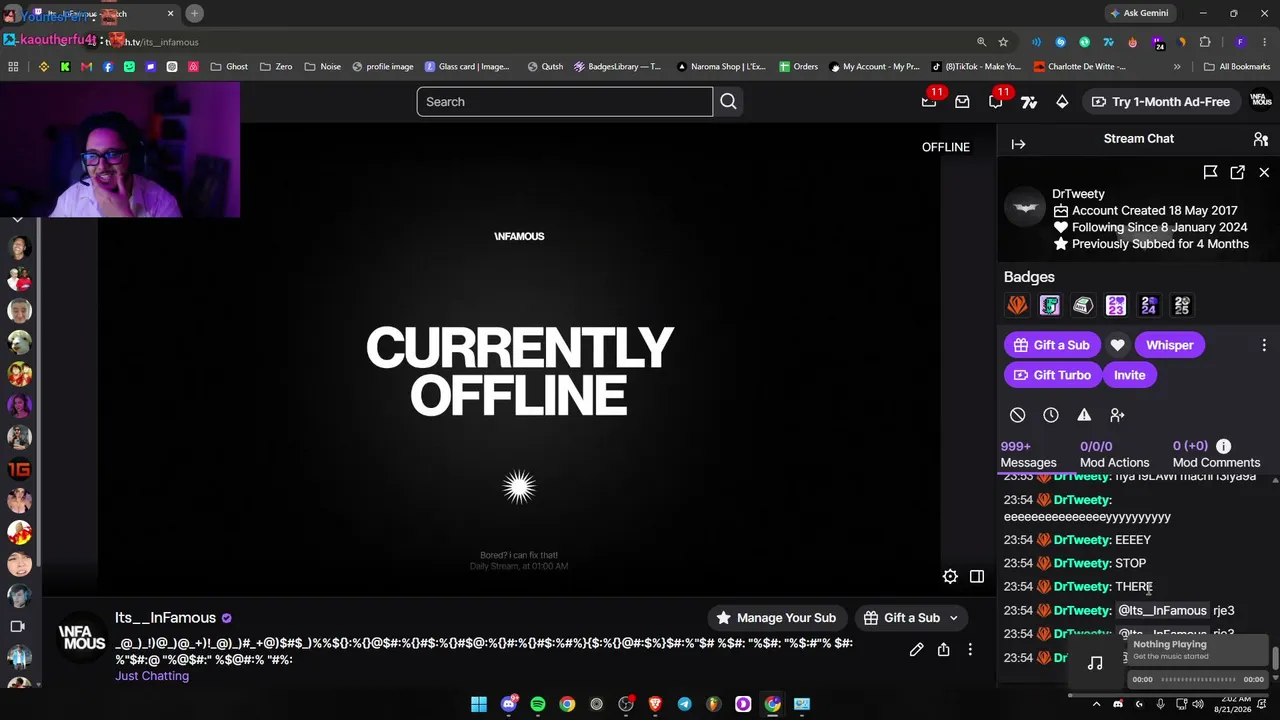The height and width of the screenshot is (720, 1280).
Task: Click the info icon beside Mod Comments count
Action: pos(1223,446)
